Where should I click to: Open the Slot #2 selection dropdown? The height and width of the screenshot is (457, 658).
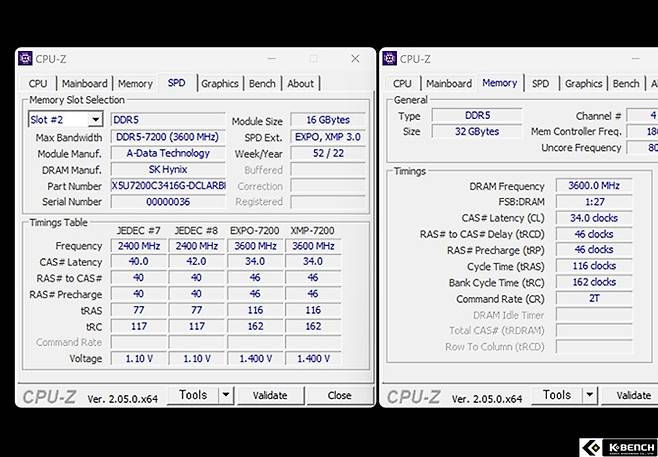pos(65,120)
